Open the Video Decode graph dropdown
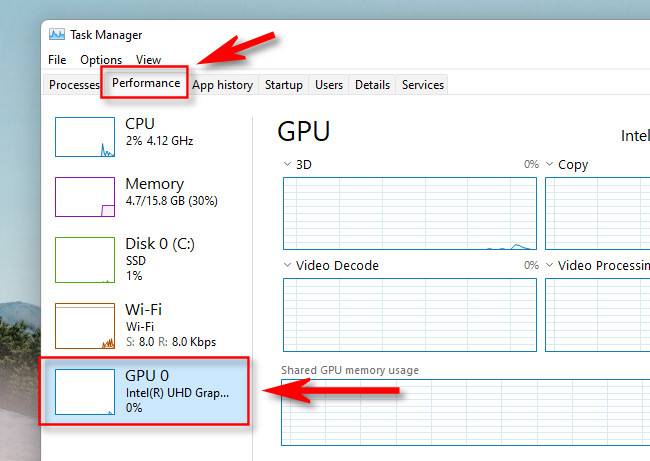 (288, 265)
